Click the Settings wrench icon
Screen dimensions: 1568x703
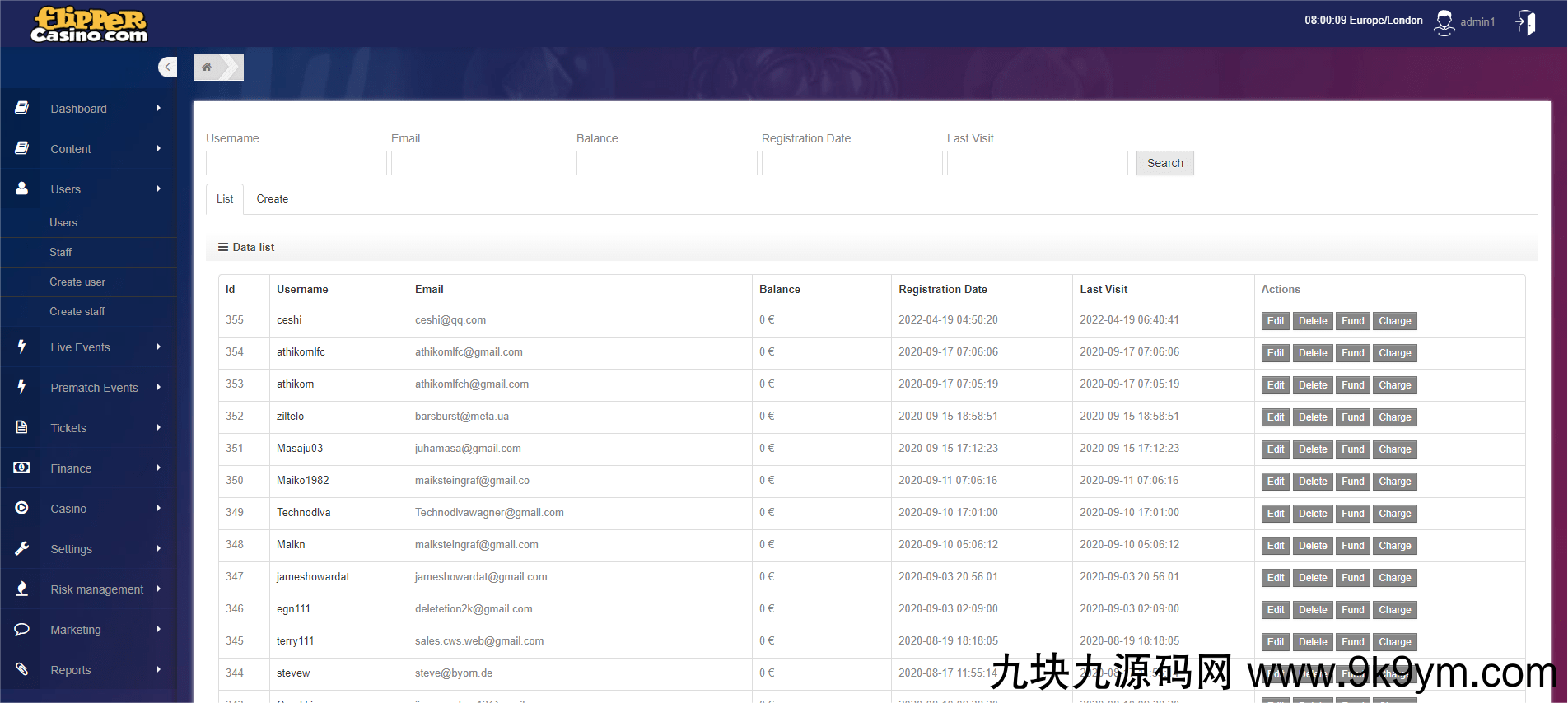[x=22, y=548]
